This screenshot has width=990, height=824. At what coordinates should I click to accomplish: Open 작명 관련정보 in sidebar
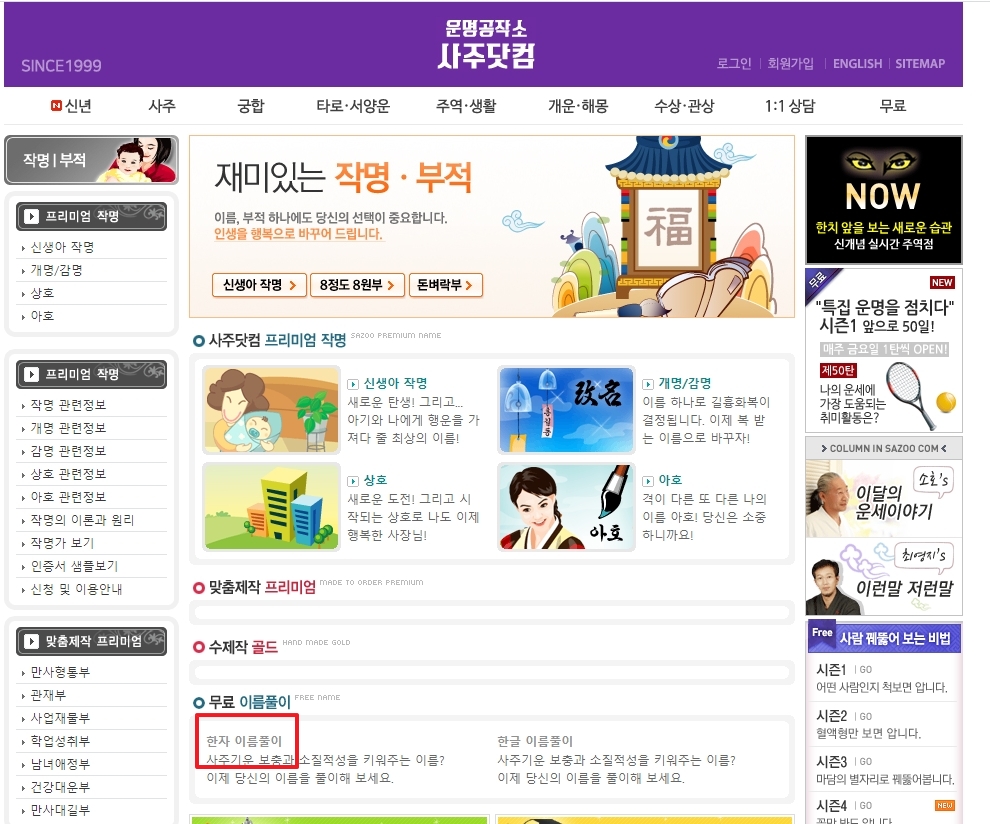click(68, 405)
